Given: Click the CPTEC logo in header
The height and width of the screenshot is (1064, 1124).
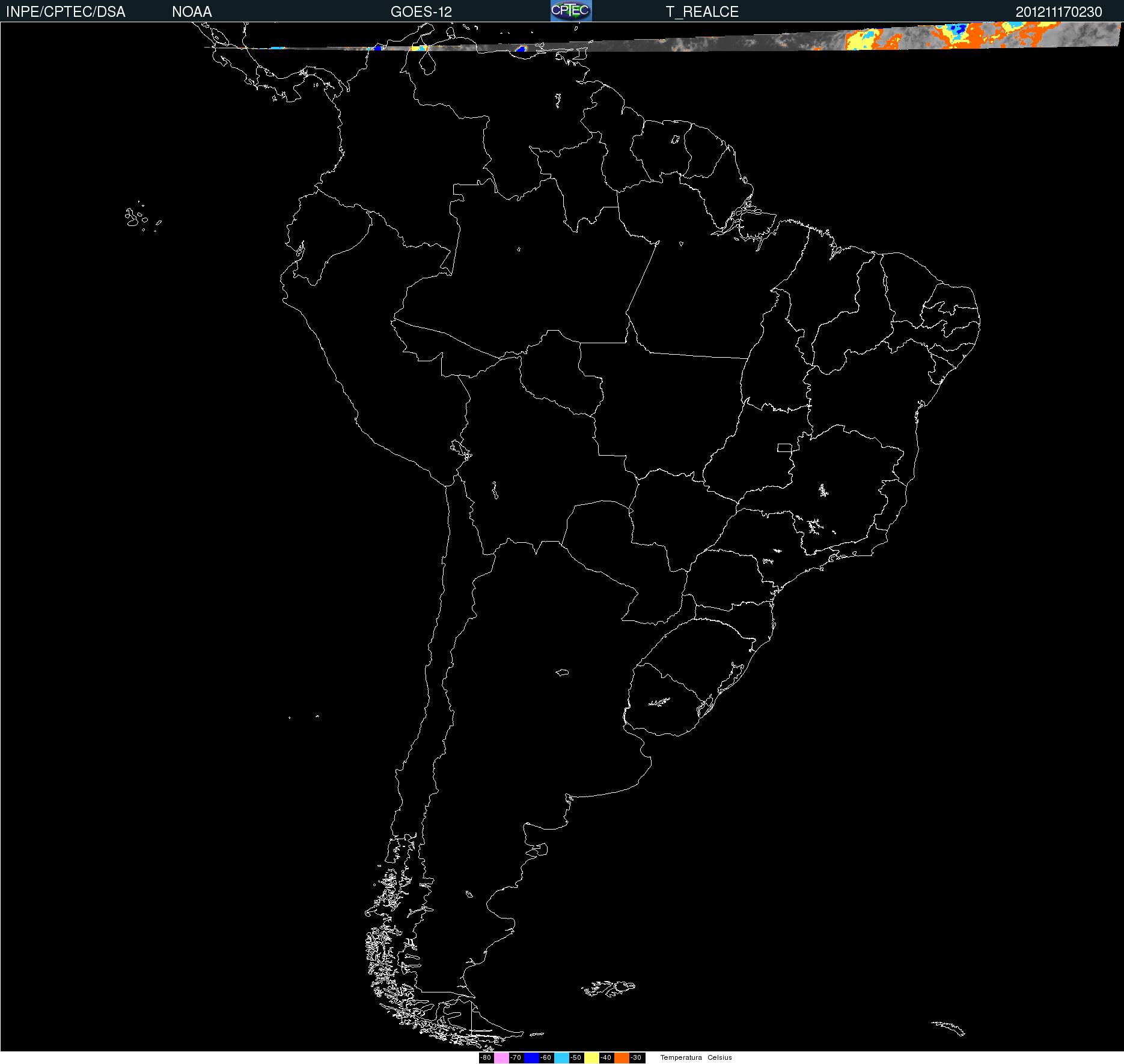Looking at the screenshot, I should pos(571,11).
